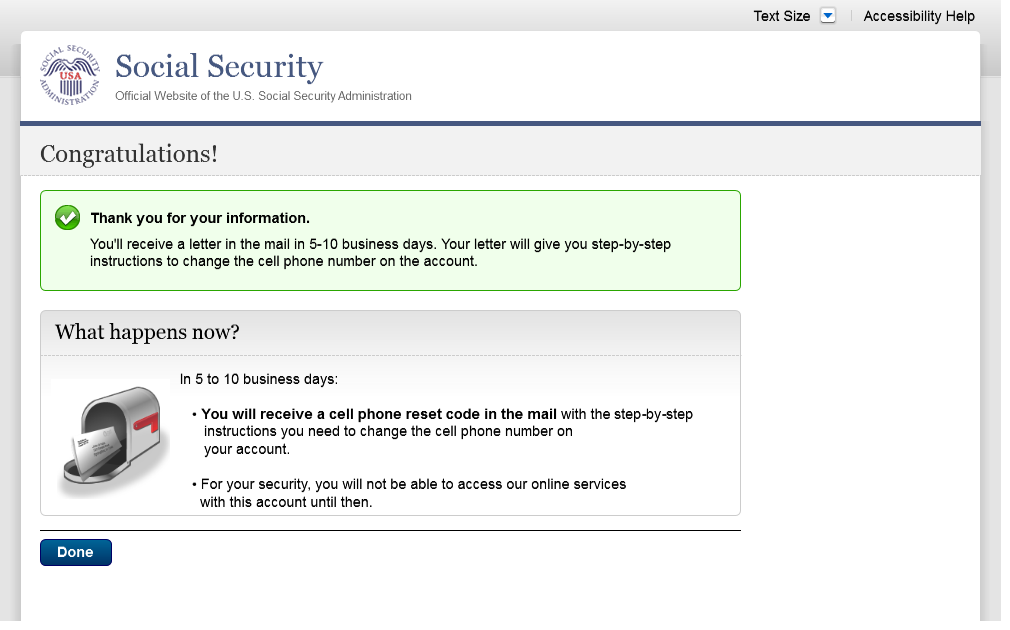Click the Congratulations! heading
Viewport: 1010px width, 630px height.
pos(128,154)
